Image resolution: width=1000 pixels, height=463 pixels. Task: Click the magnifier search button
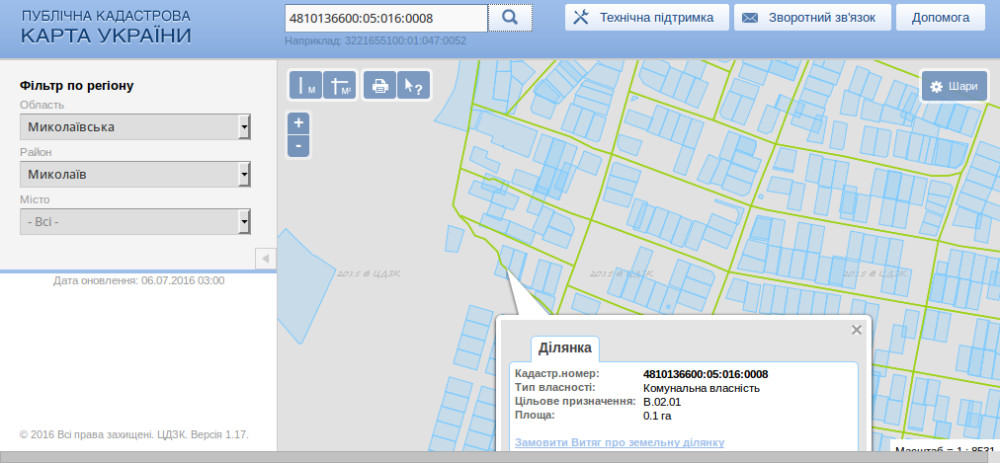510,18
